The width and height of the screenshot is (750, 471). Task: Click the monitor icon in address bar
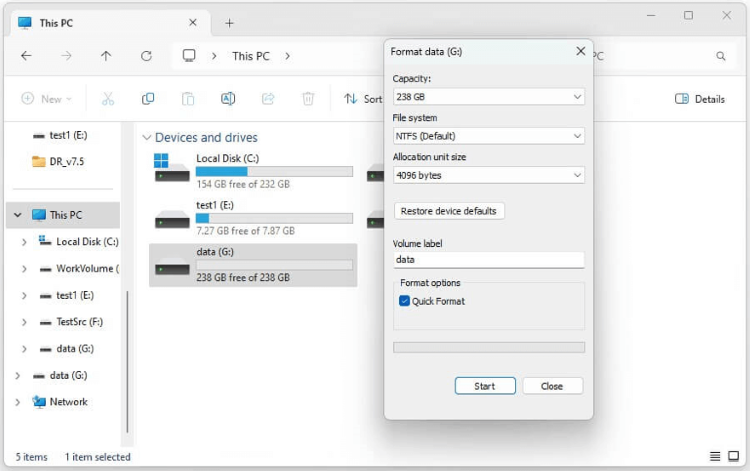[x=189, y=56]
